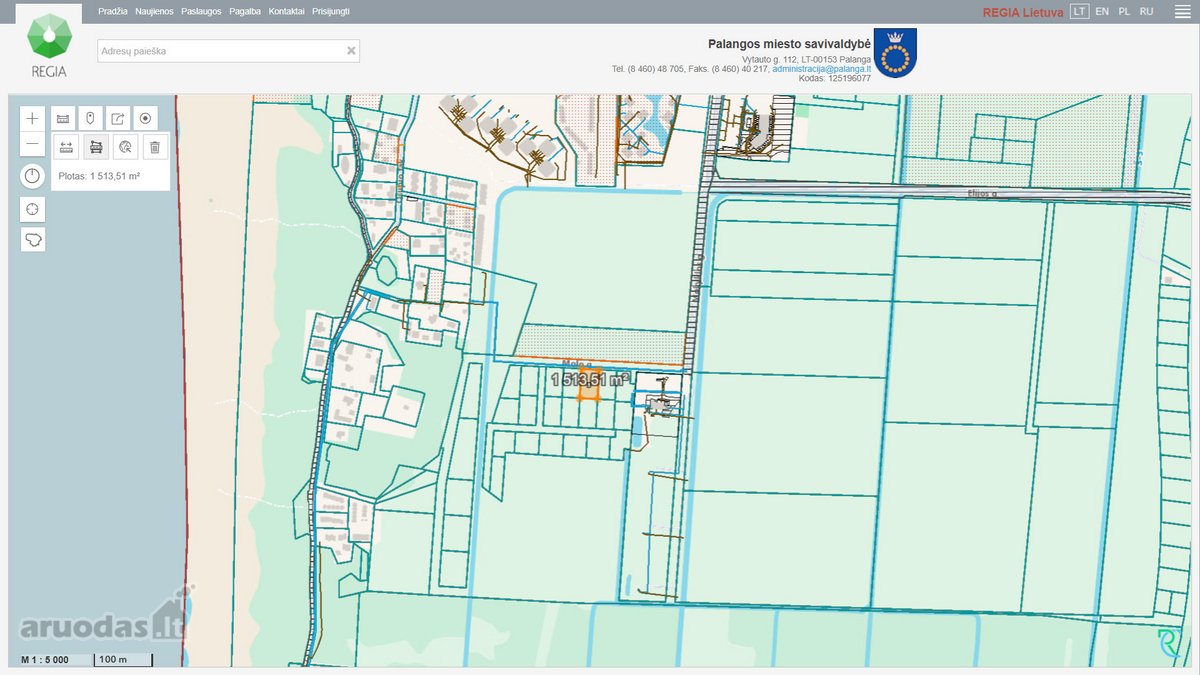
Task: Reset map rotation with compass button
Action: click(x=33, y=177)
